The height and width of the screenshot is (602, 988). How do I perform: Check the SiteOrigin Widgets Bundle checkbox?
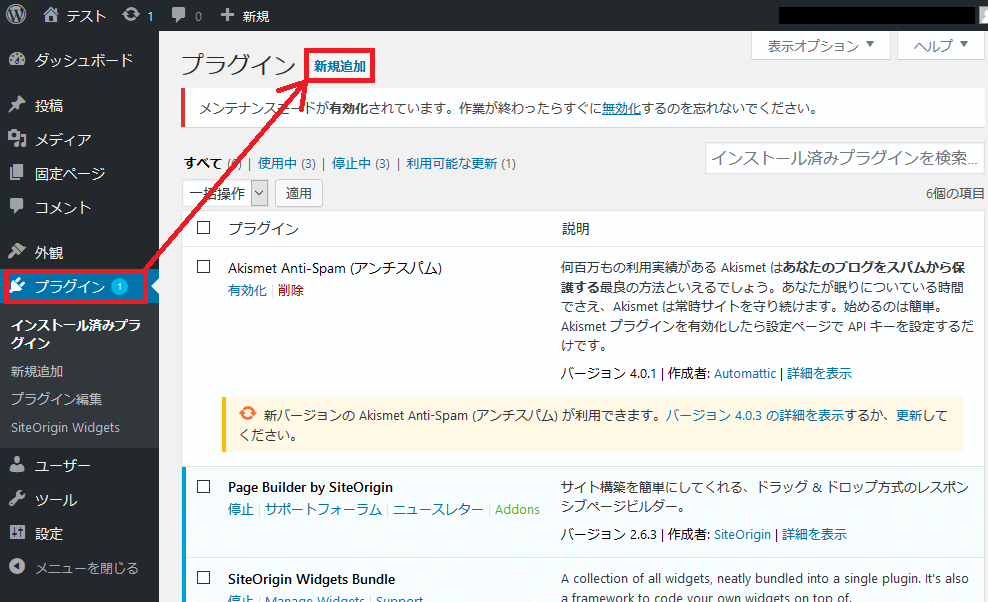click(204, 578)
